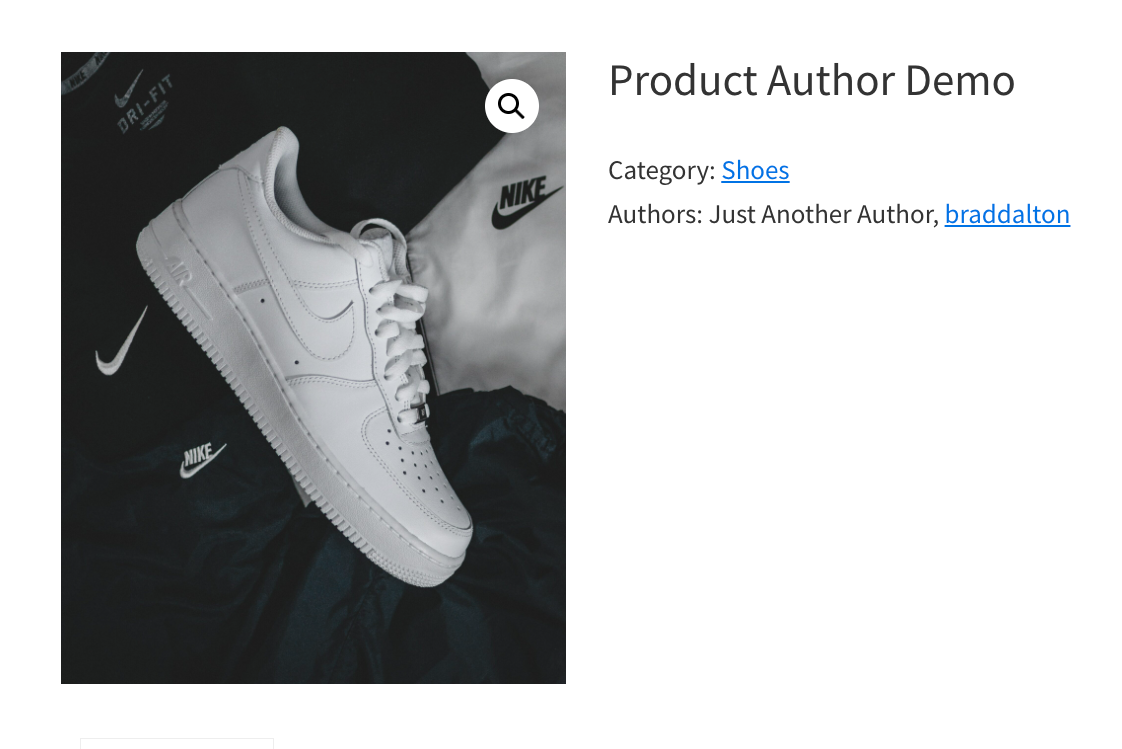Screen dimensions: 1122x749
Task: Click the Dri-FIT logo in the photo
Action: pyautogui.click(x=144, y=102)
